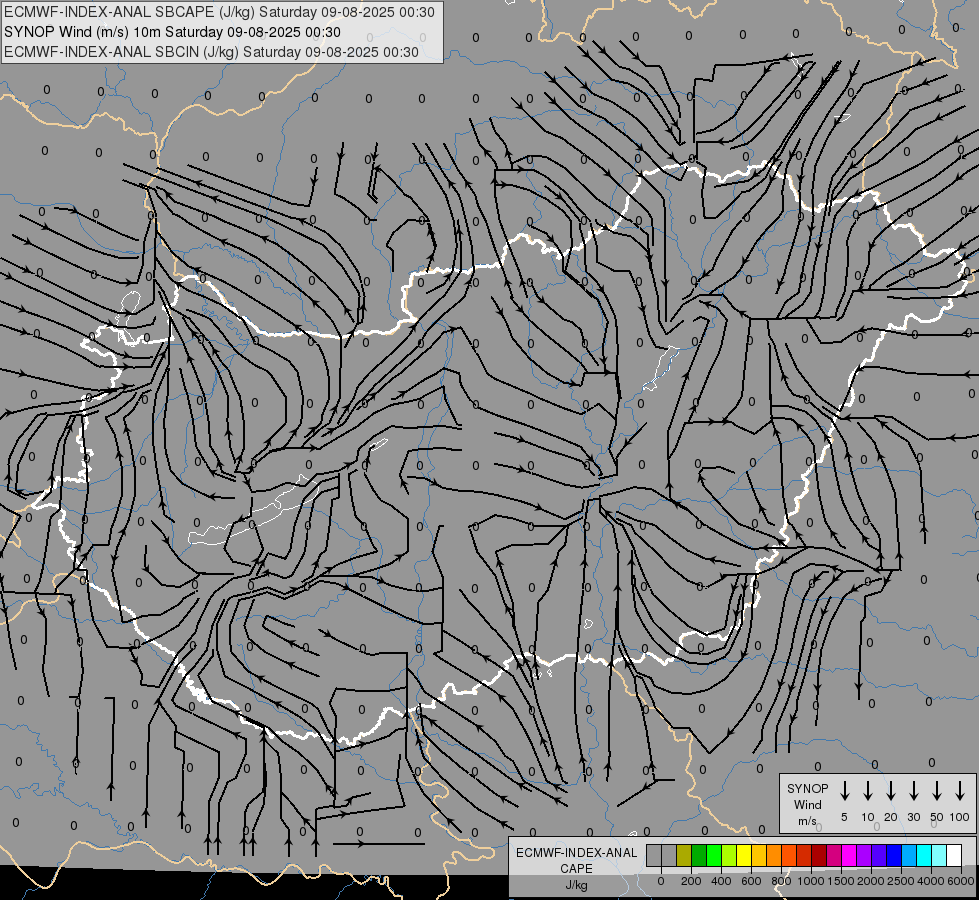Choose the pale cyan CAPE legend swatch

[939, 856]
